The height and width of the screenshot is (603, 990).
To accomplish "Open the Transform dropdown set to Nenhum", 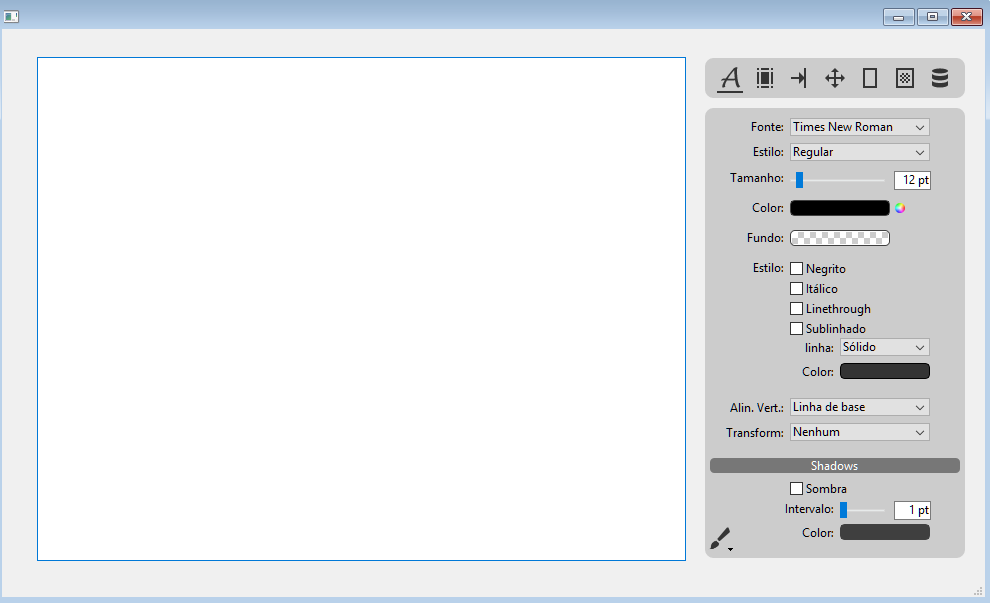I will click(859, 432).
